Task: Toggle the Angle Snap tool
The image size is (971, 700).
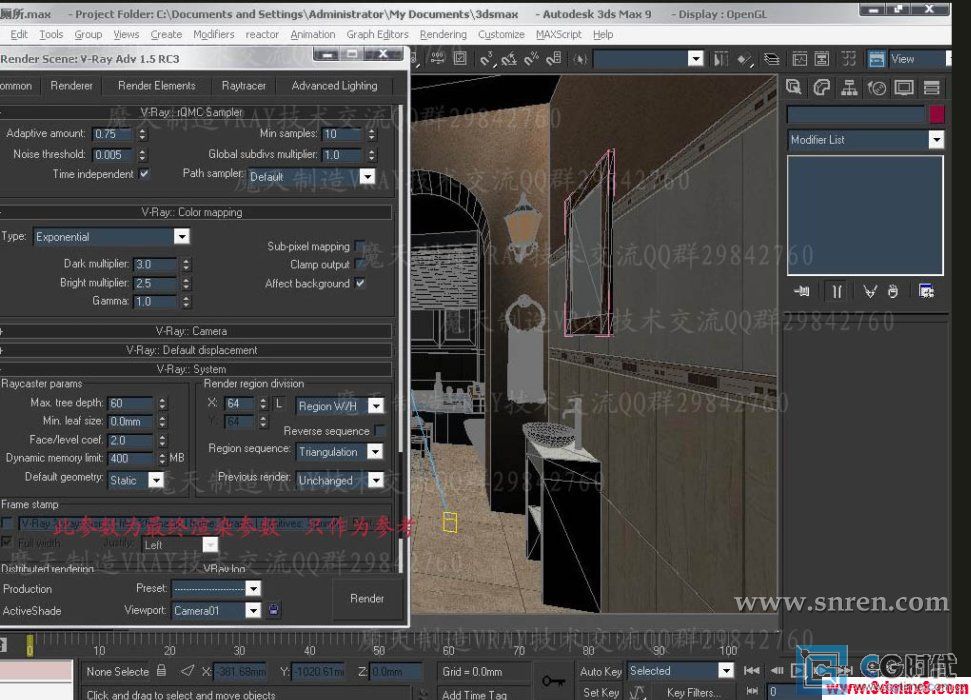Action: [509, 59]
